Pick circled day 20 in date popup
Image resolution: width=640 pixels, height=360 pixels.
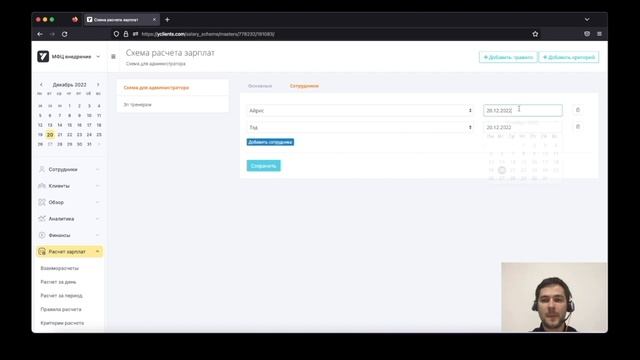coord(502,170)
